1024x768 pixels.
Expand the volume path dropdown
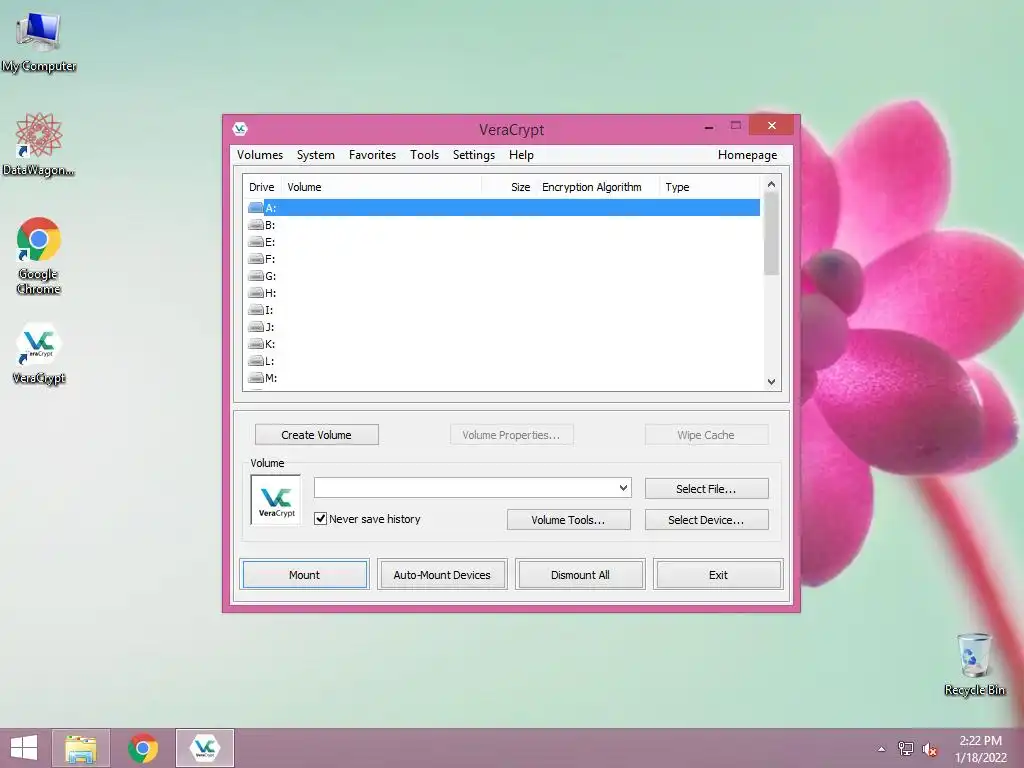(623, 487)
